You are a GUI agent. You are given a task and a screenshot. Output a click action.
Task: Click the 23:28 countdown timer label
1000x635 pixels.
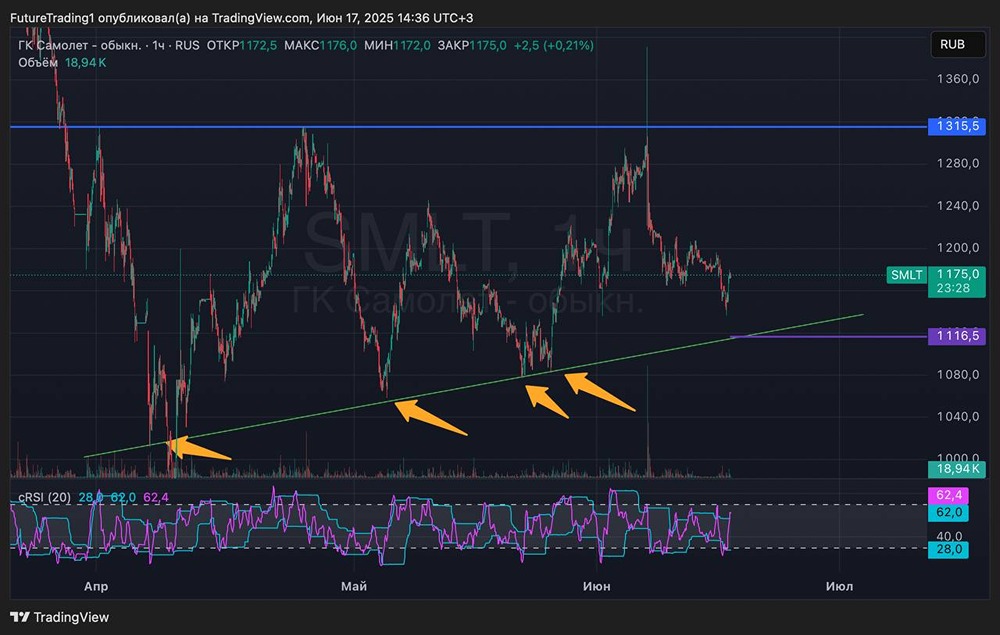953,288
